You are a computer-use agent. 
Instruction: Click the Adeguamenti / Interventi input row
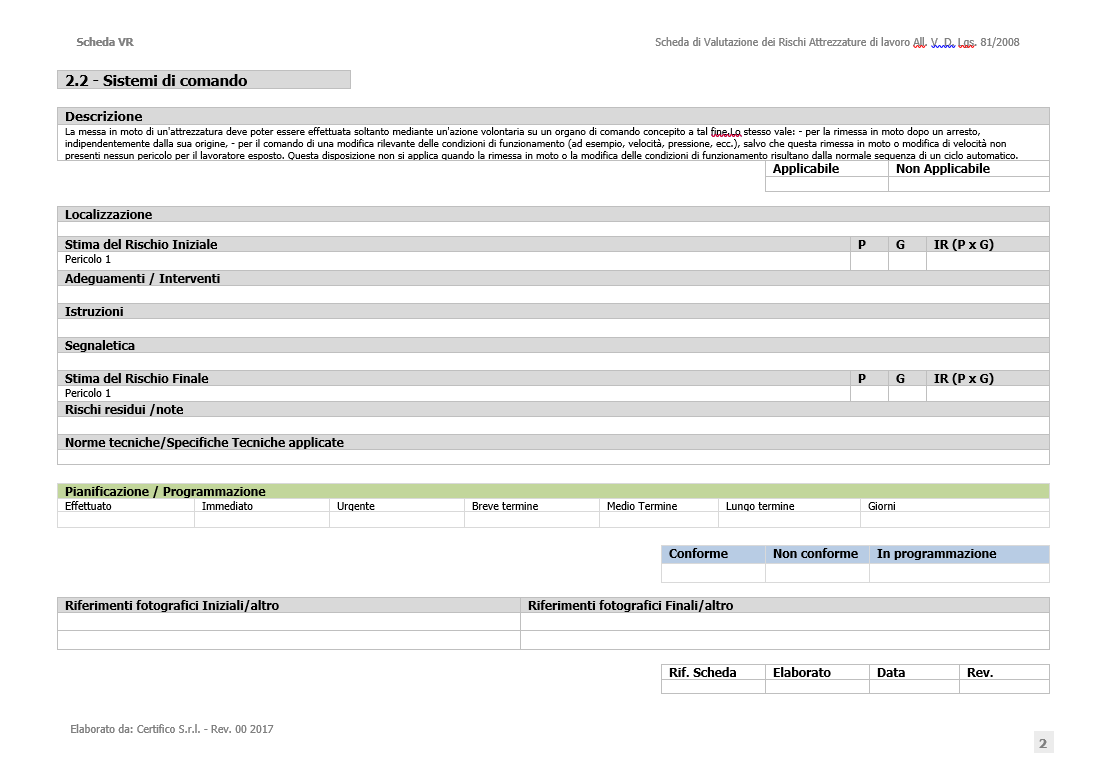(553, 294)
